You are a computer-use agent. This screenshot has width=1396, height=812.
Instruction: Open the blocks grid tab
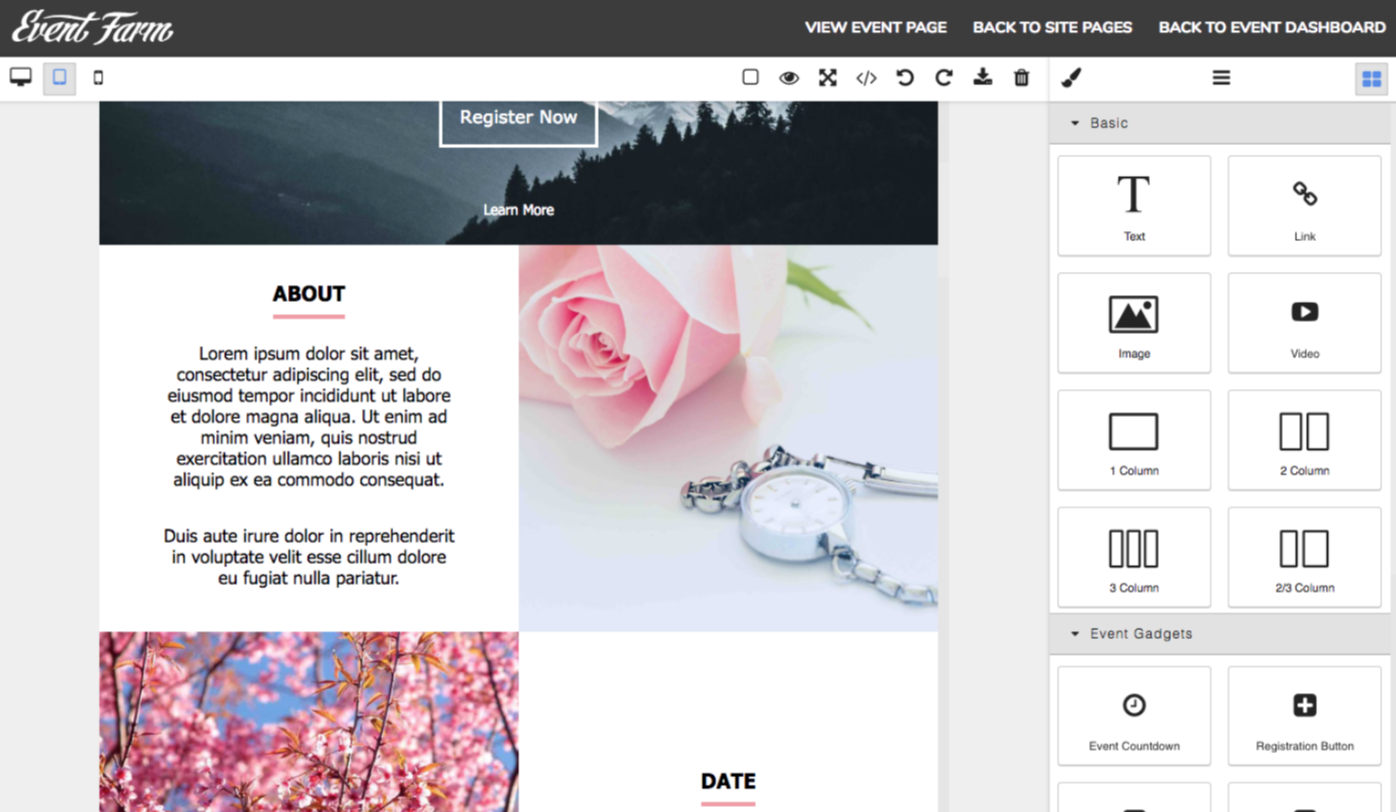coord(1371,79)
